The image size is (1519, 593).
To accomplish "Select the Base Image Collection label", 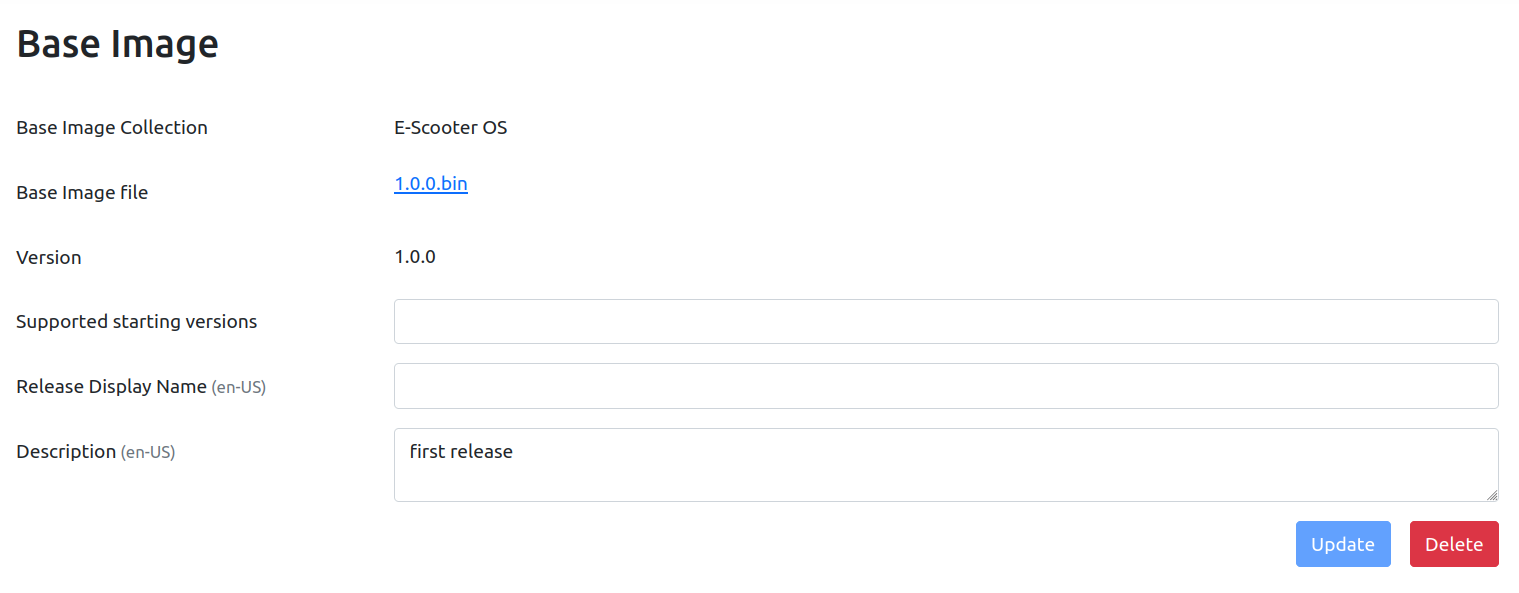I will tap(112, 128).
